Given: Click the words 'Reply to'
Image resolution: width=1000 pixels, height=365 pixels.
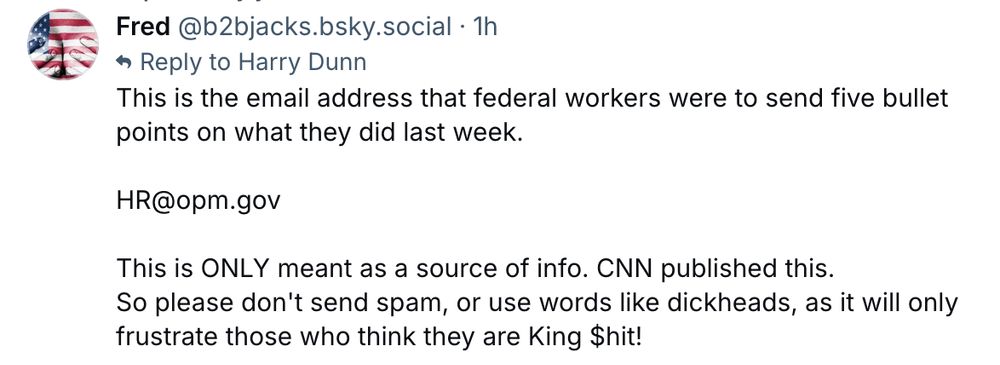Looking at the screenshot, I should 185,63.
